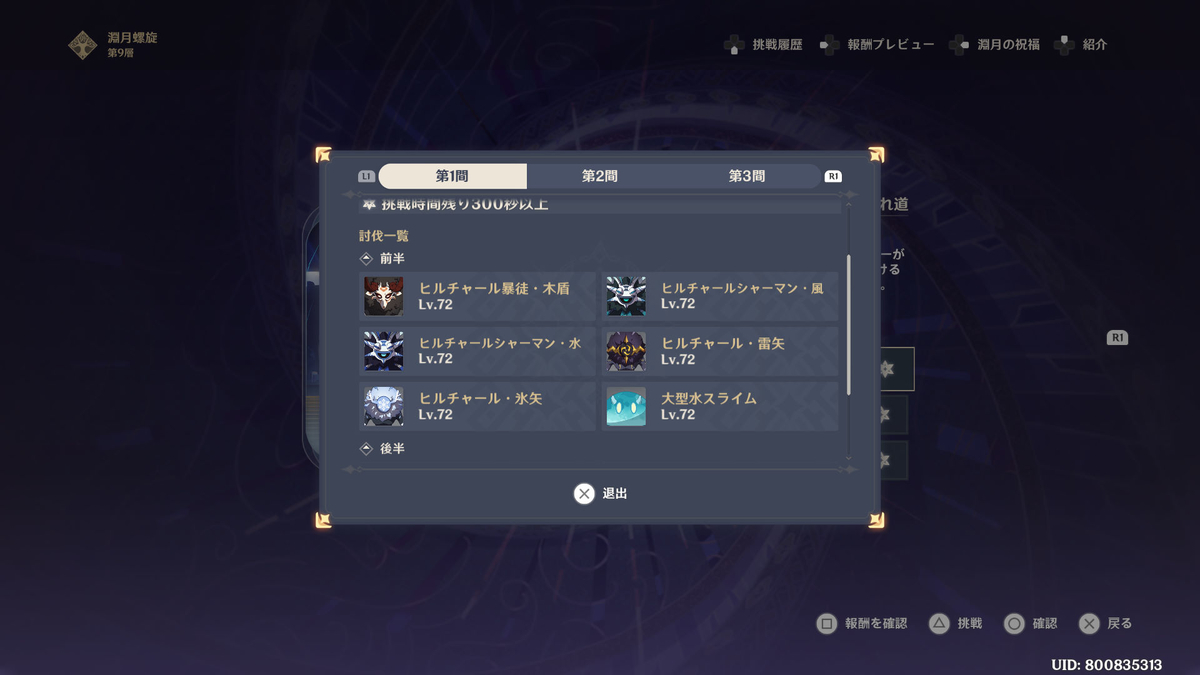Click the 退出 exit button
Image resolution: width=1200 pixels, height=675 pixels.
coord(600,493)
